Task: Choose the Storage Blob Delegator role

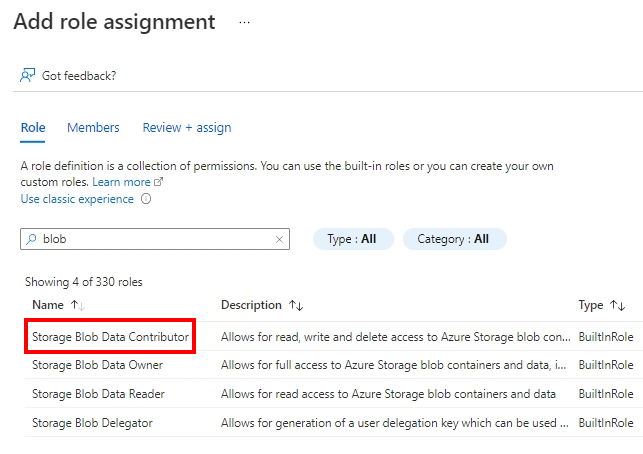Action: pyautogui.click(x=92, y=423)
